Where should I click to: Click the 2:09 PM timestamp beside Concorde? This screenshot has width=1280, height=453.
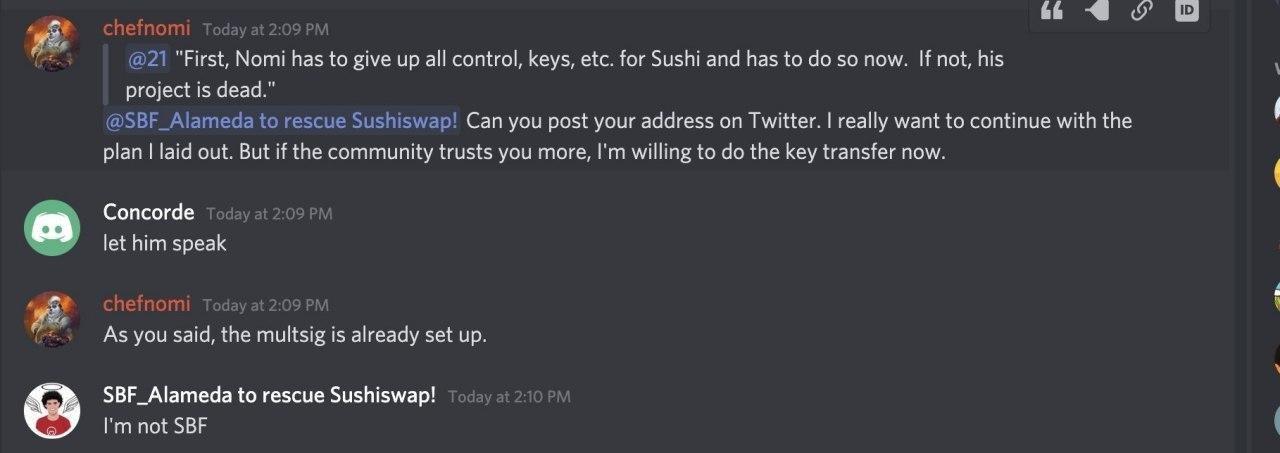(269, 213)
